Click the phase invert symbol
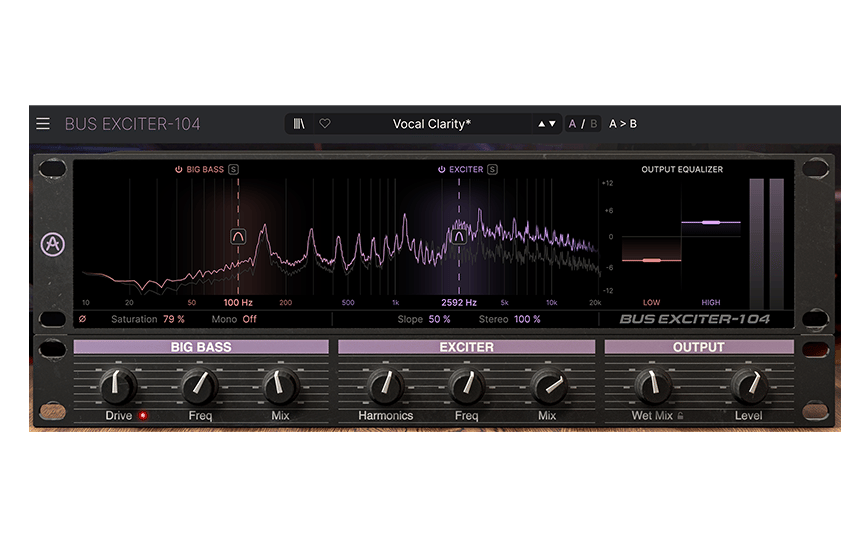The width and height of the screenshot is (867, 558). 83,320
